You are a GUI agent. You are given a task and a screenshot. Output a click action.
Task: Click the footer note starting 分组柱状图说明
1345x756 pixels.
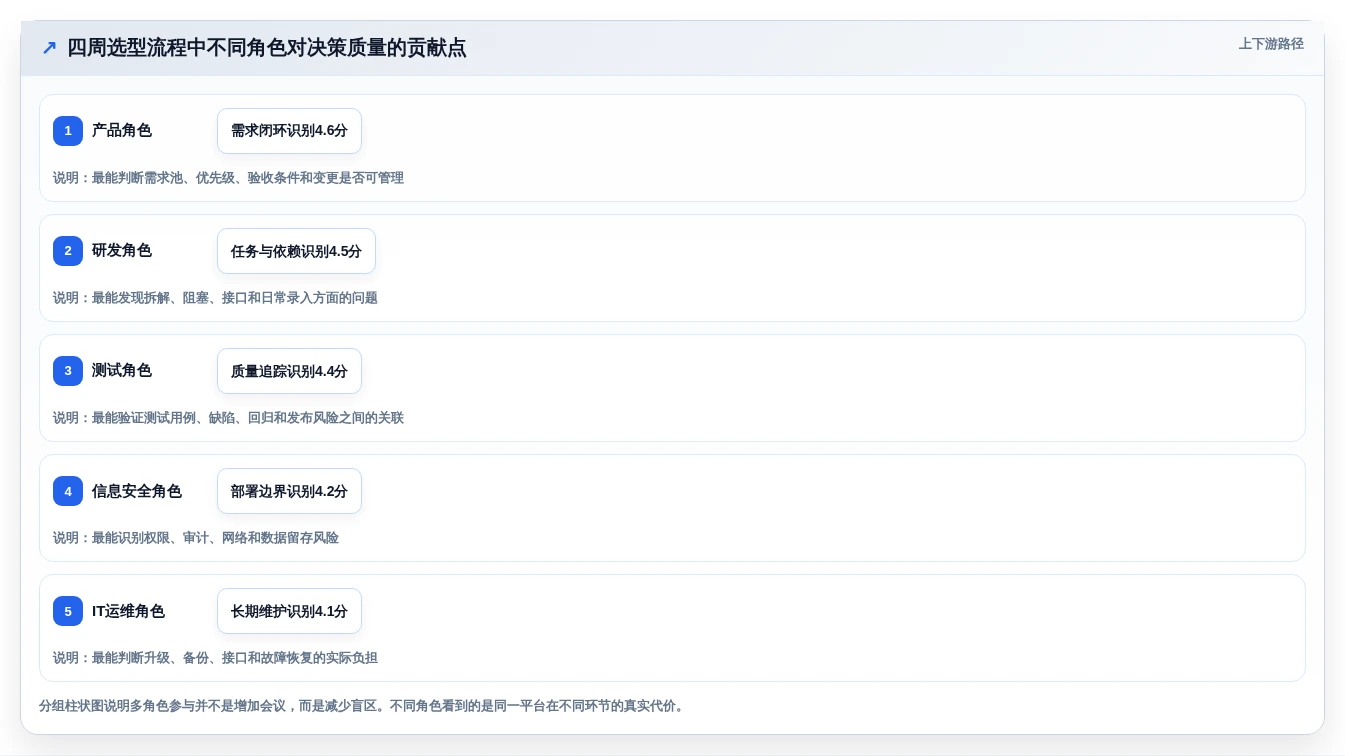tap(364, 706)
